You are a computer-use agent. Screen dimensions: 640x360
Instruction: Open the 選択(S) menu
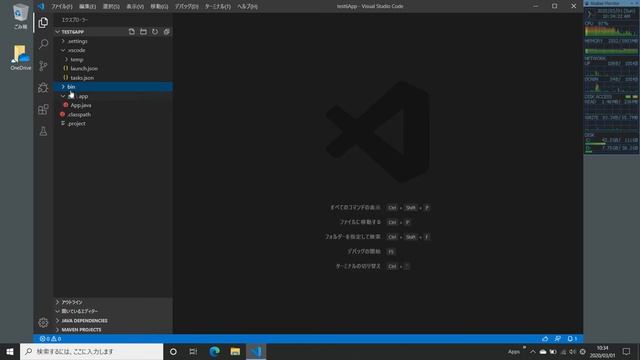(111, 7)
